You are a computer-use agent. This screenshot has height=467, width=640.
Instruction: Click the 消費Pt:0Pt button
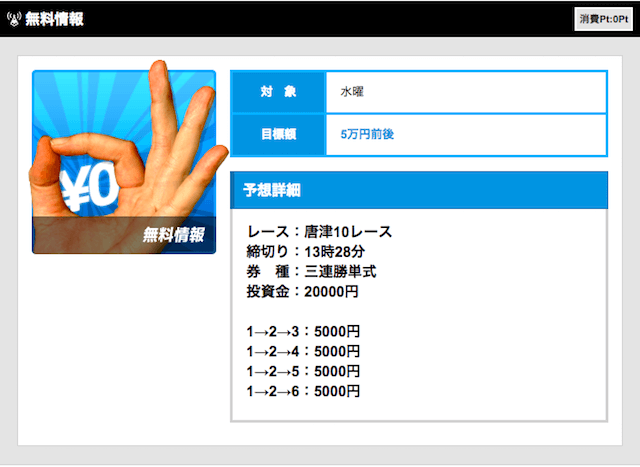click(x=603, y=19)
